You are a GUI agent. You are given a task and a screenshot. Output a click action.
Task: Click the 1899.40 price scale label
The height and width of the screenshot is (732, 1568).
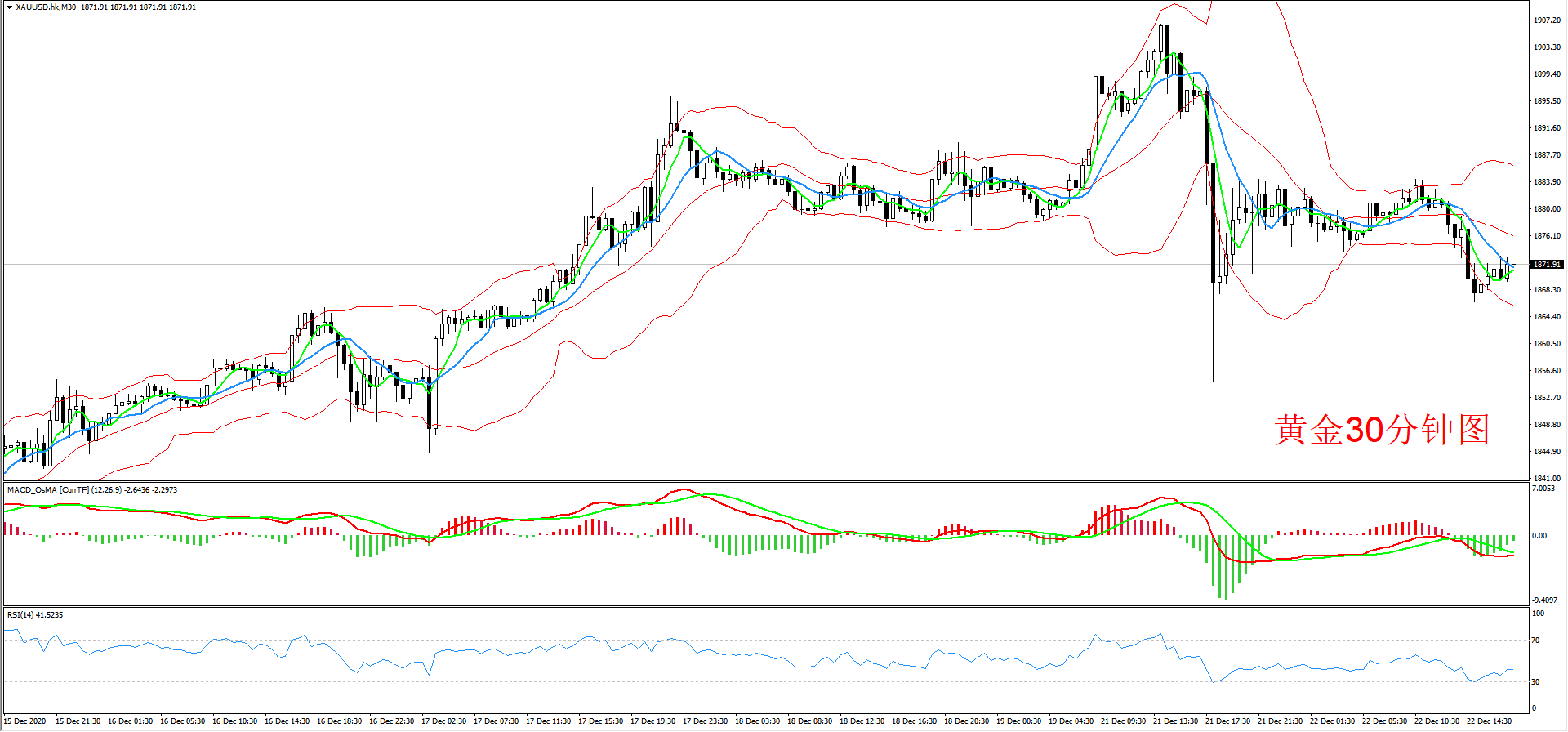tap(1547, 74)
